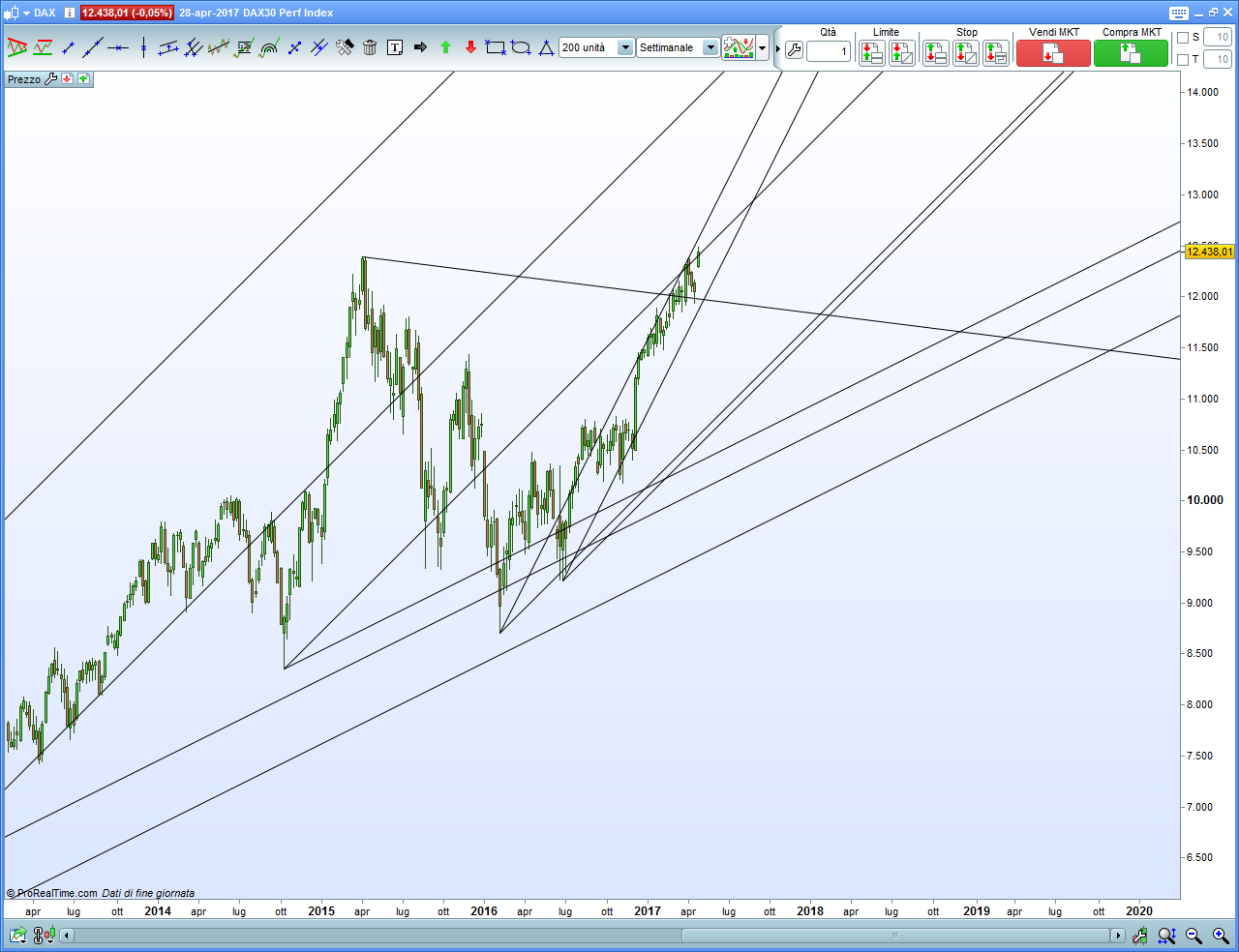Click the Compra MKT buy button

click(1131, 53)
